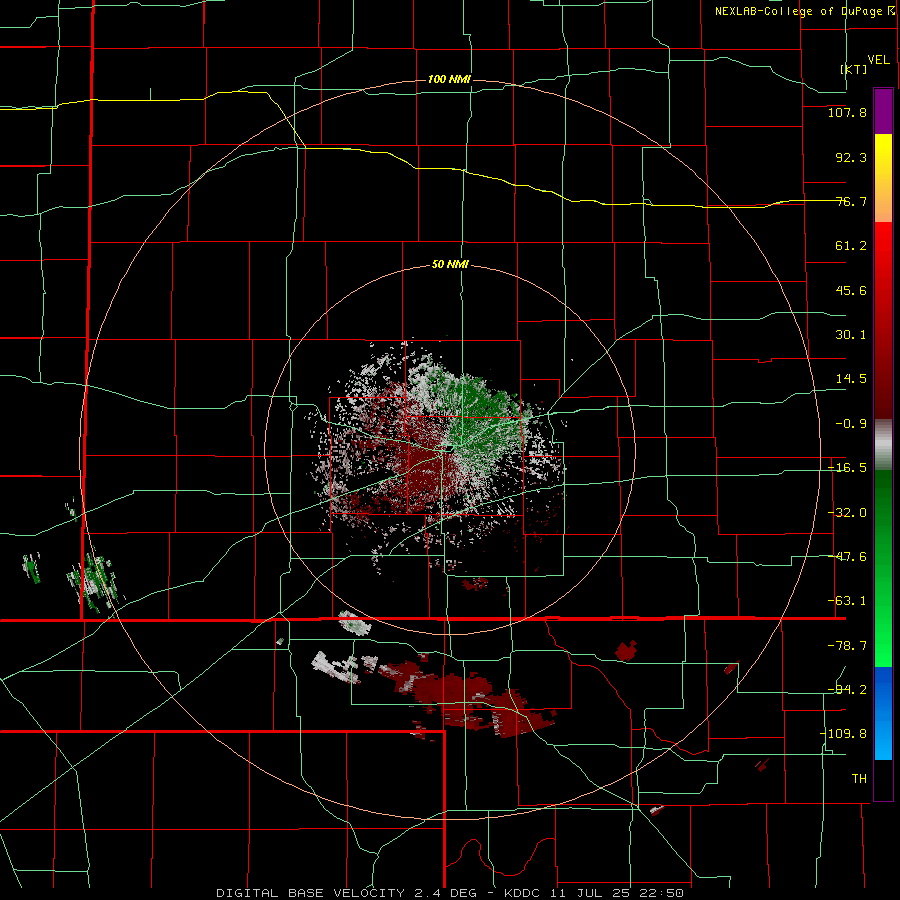Screen dimensions: 900x900
Task: Pick the blue segment of color scale
Action: pyautogui.click(x=883, y=712)
